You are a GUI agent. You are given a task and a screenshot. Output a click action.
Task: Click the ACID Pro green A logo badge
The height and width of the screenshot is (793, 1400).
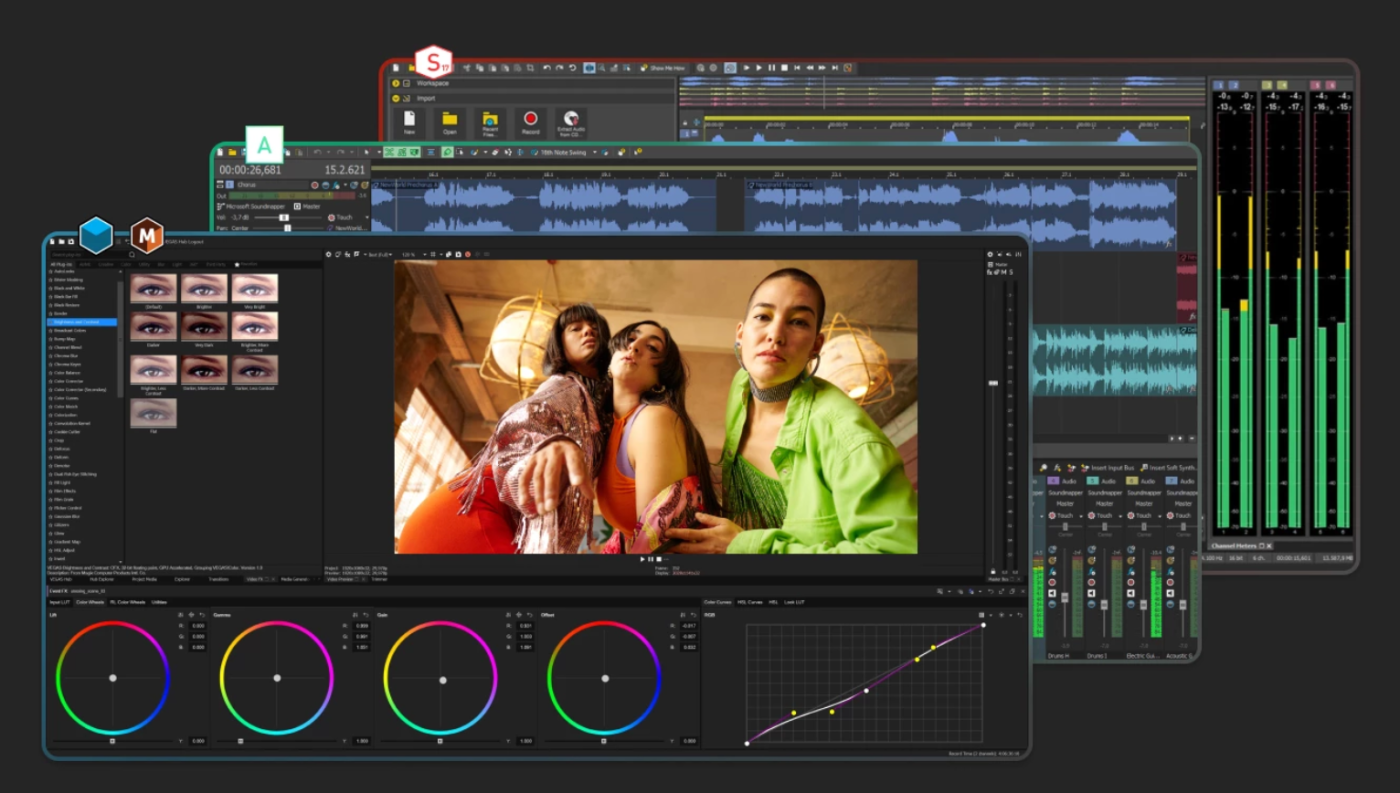(264, 145)
